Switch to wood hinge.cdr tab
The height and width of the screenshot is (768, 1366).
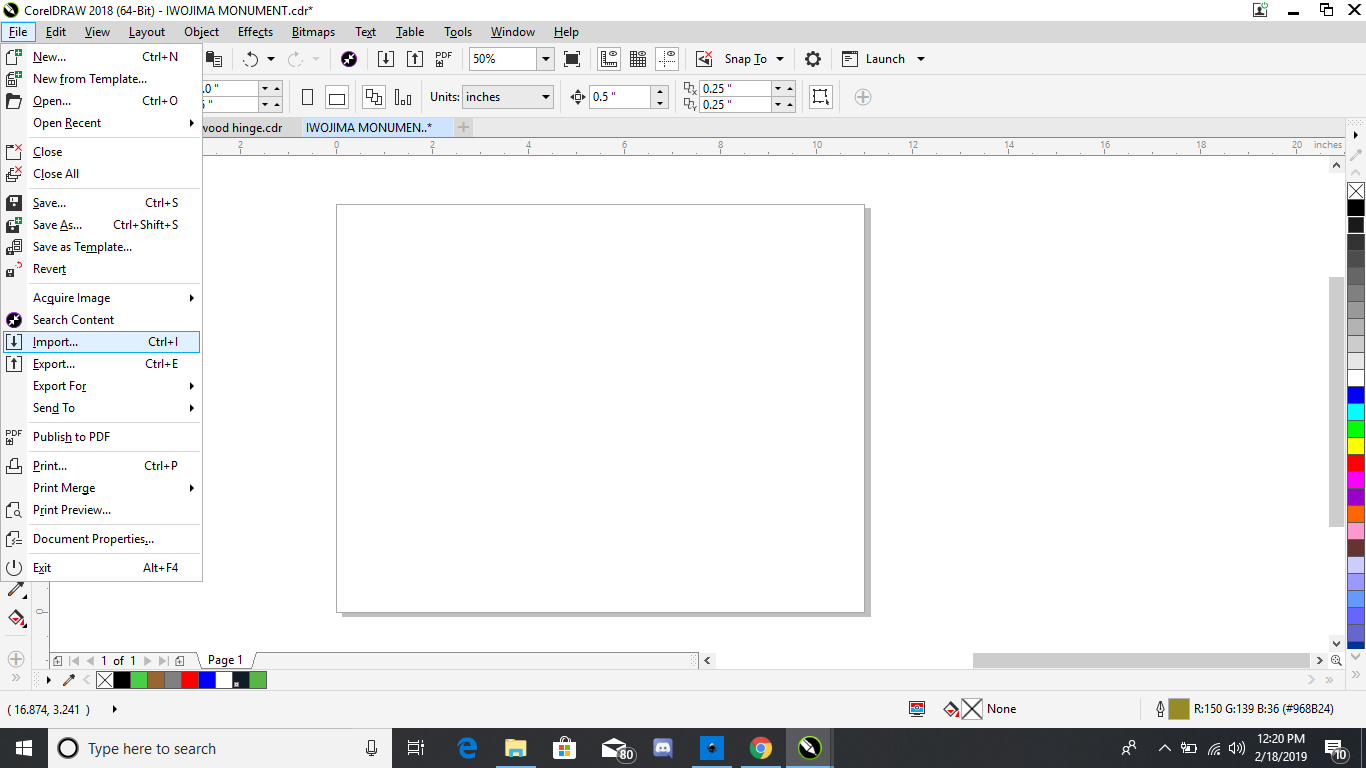pos(242,127)
